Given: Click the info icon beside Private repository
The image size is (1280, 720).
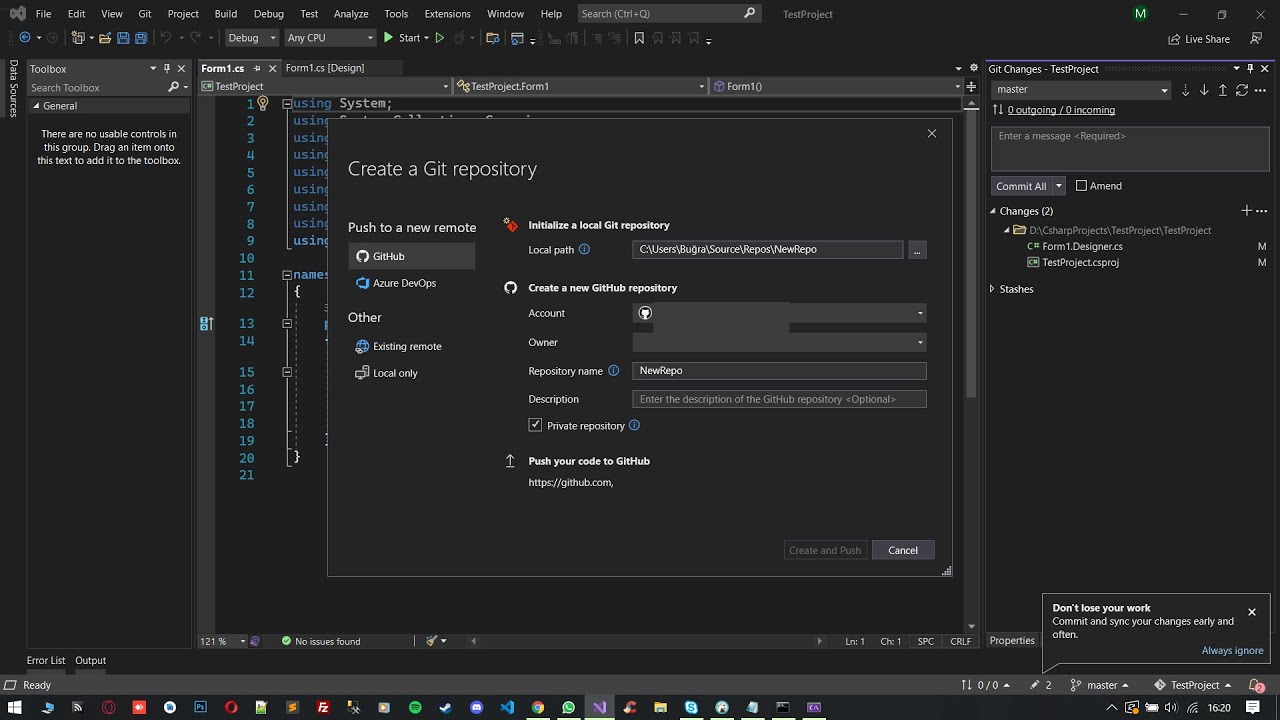Looking at the screenshot, I should (634, 426).
